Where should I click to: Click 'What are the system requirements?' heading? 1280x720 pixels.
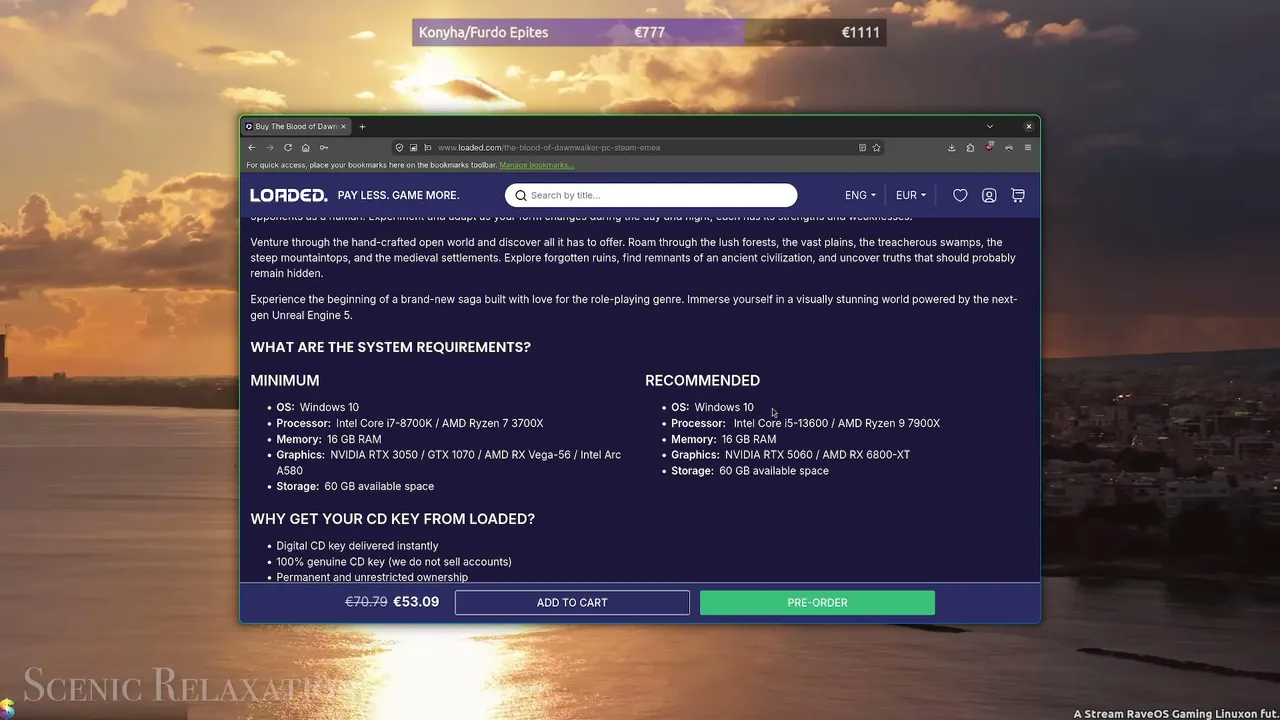(x=390, y=347)
